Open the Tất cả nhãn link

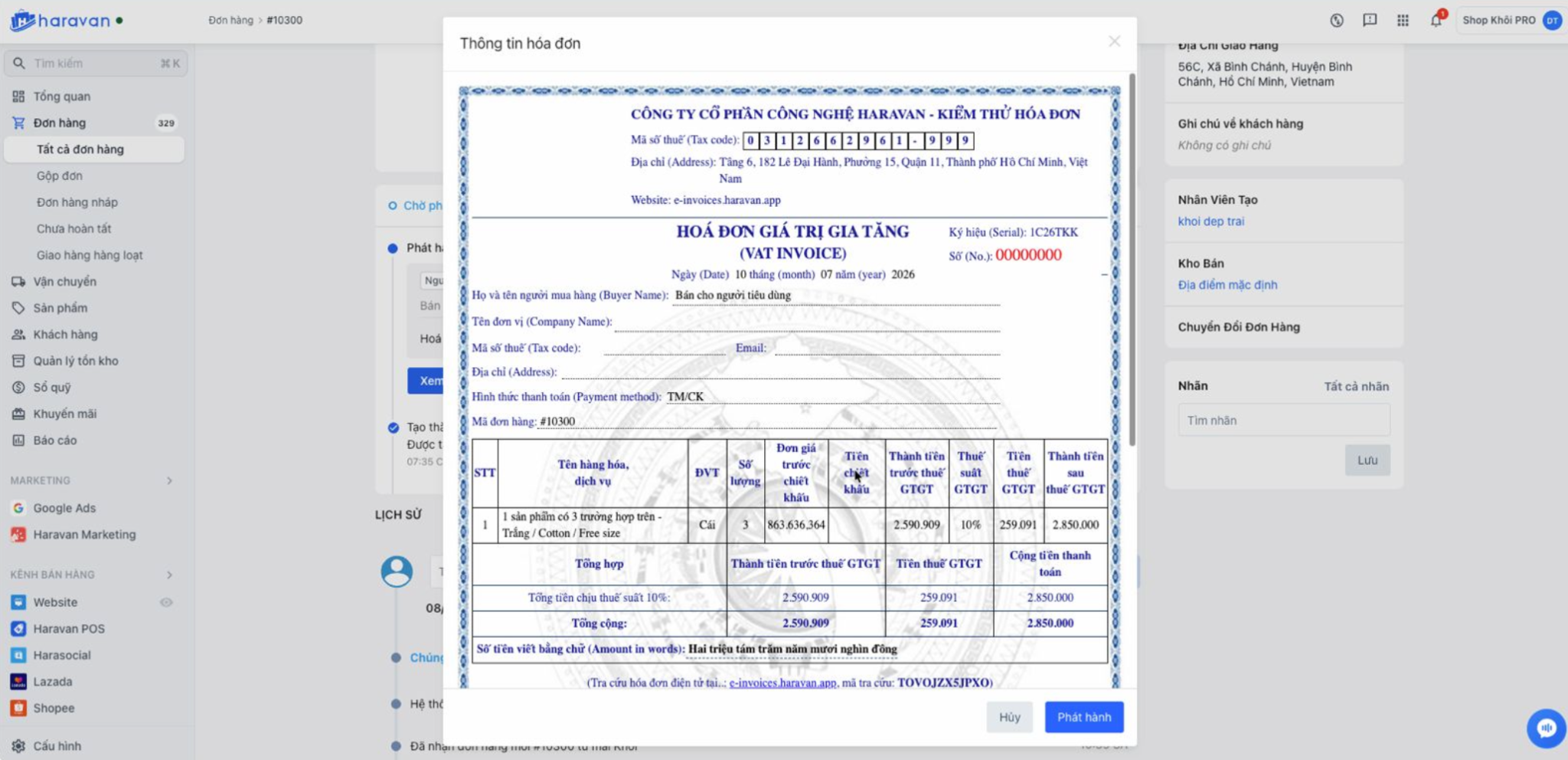1356,387
